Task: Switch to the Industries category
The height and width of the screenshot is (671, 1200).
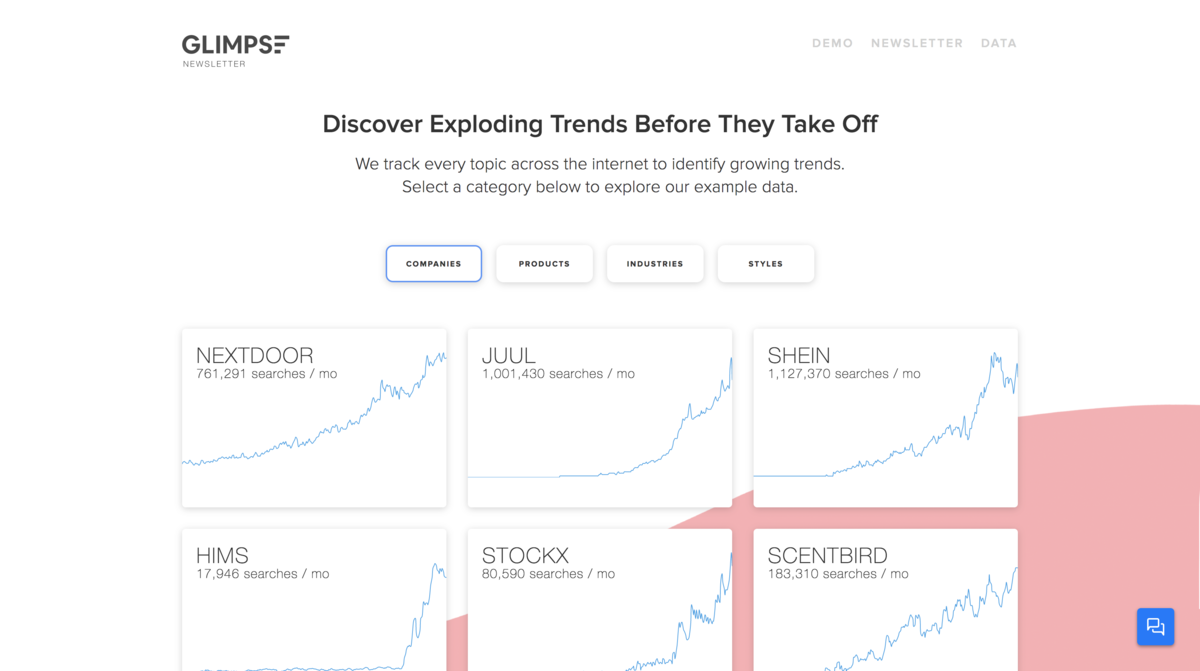Action: pos(655,264)
